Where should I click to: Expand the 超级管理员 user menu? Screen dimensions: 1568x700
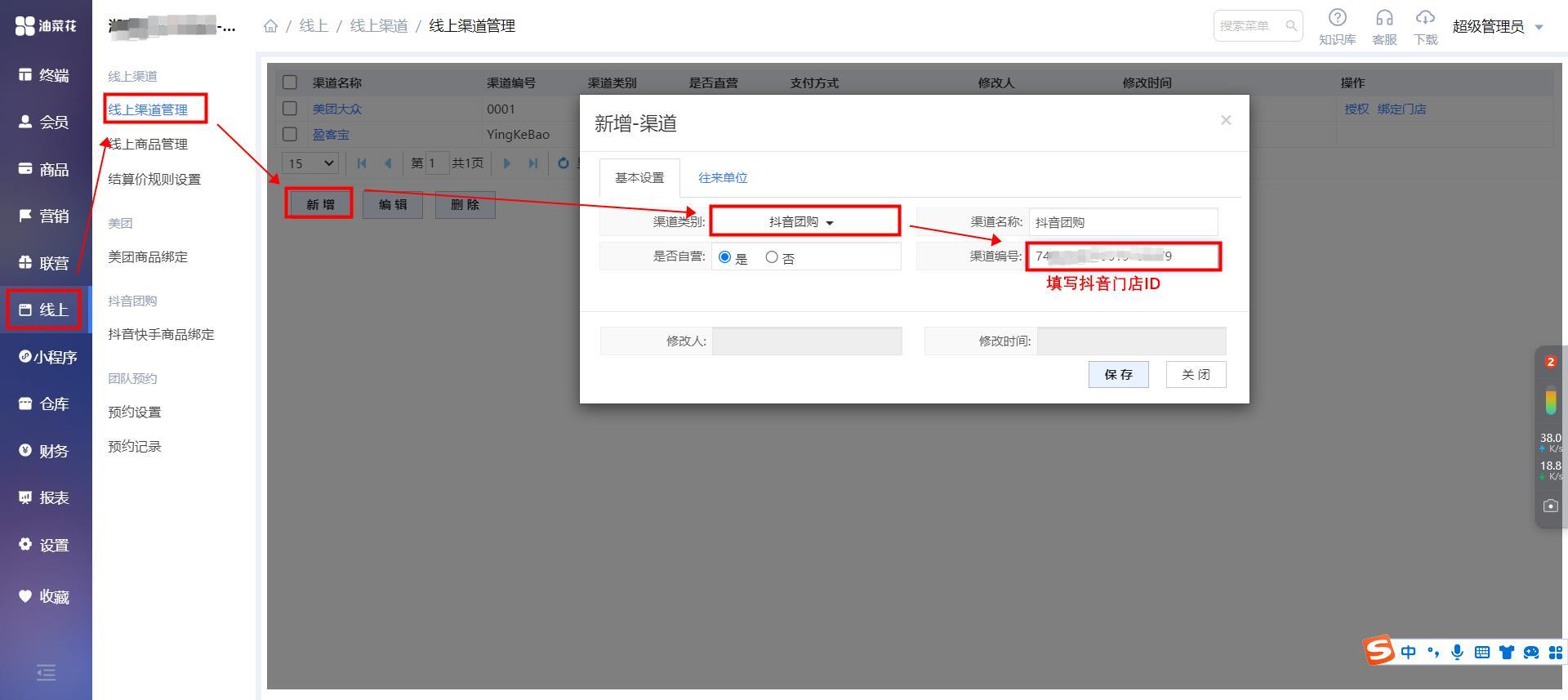(x=1499, y=26)
